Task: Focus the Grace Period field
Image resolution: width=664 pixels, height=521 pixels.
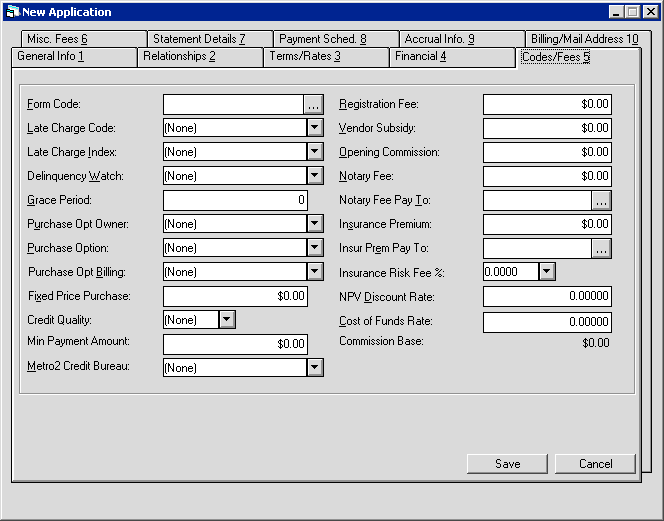Action: click(235, 200)
